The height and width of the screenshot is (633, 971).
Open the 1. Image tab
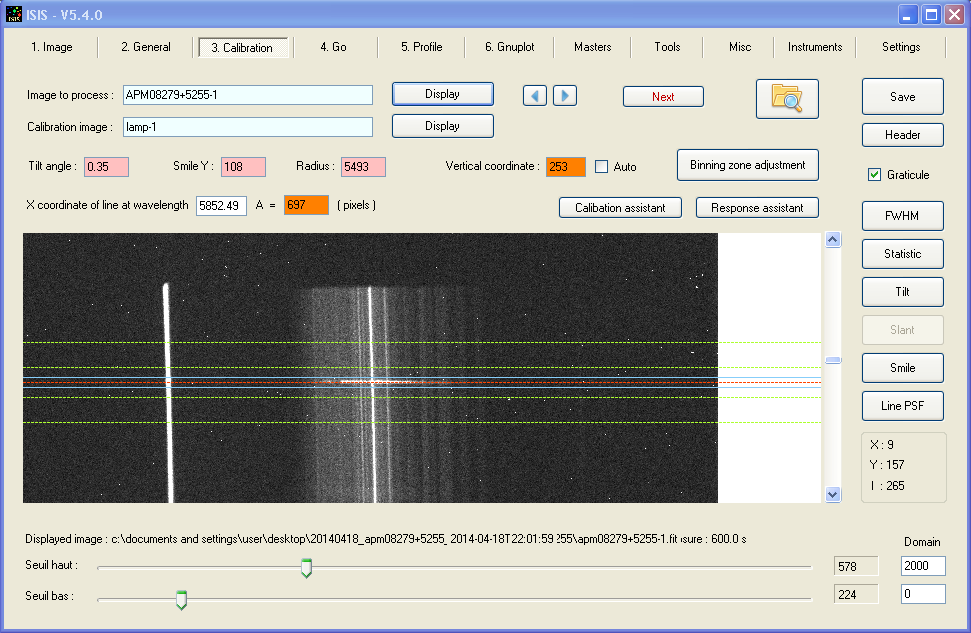coord(52,47)
